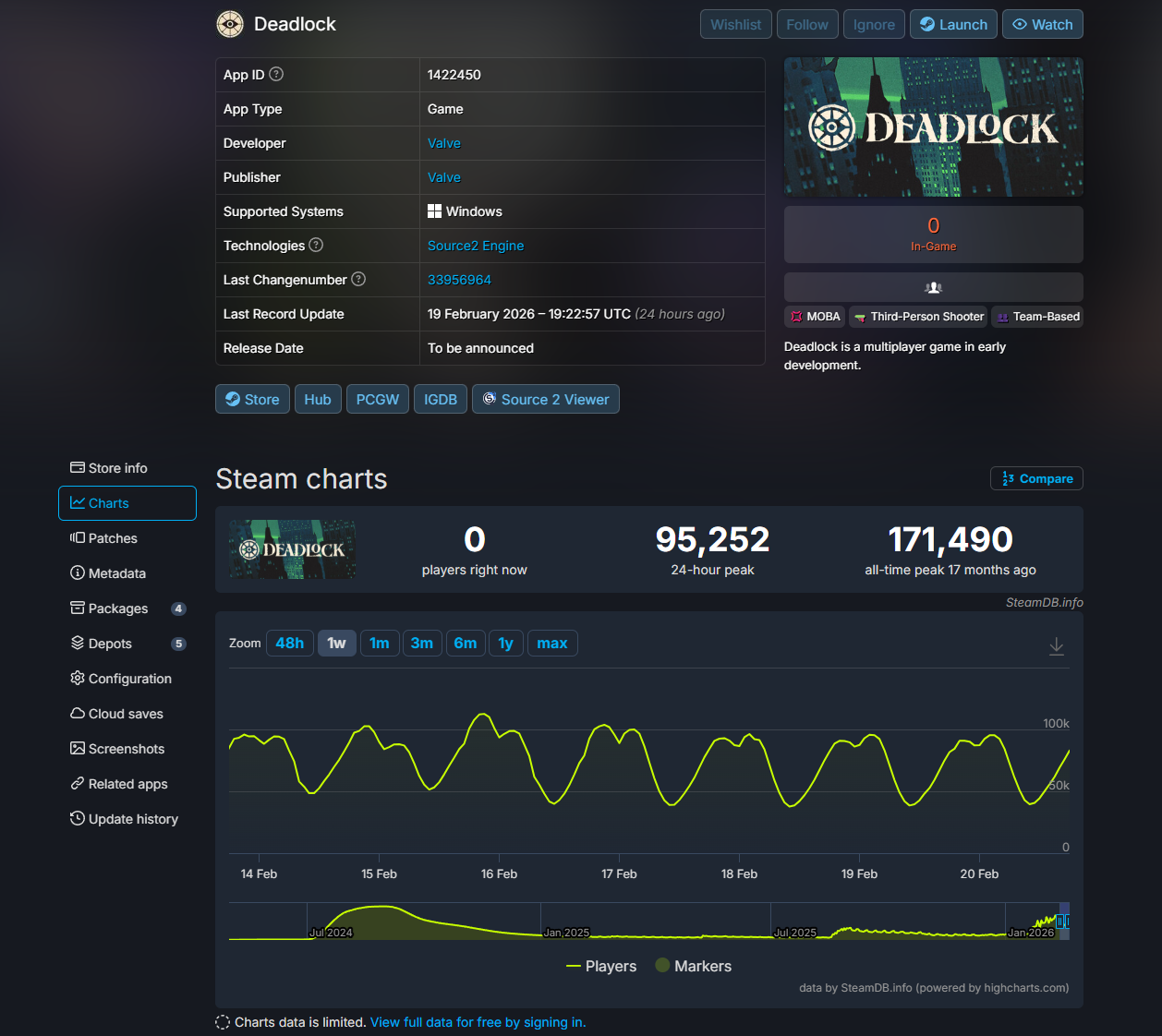Click the Follow button
Viewport: 1162px width, 1036px height.
(x=807, y=24)
